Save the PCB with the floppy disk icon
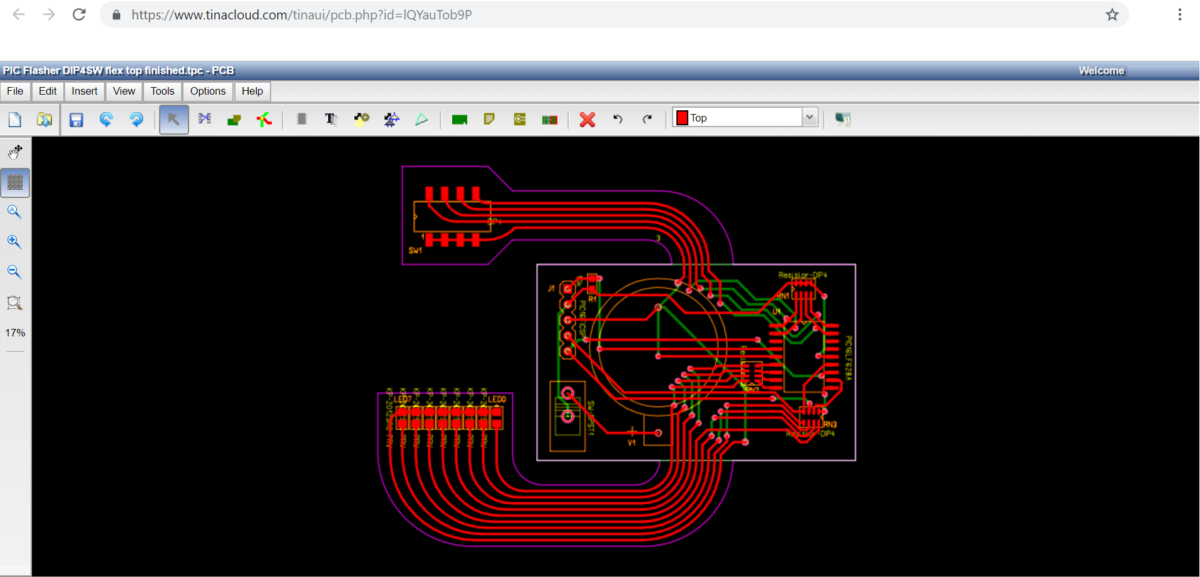This screenshot has width=1200, height=577. point(76,119)
